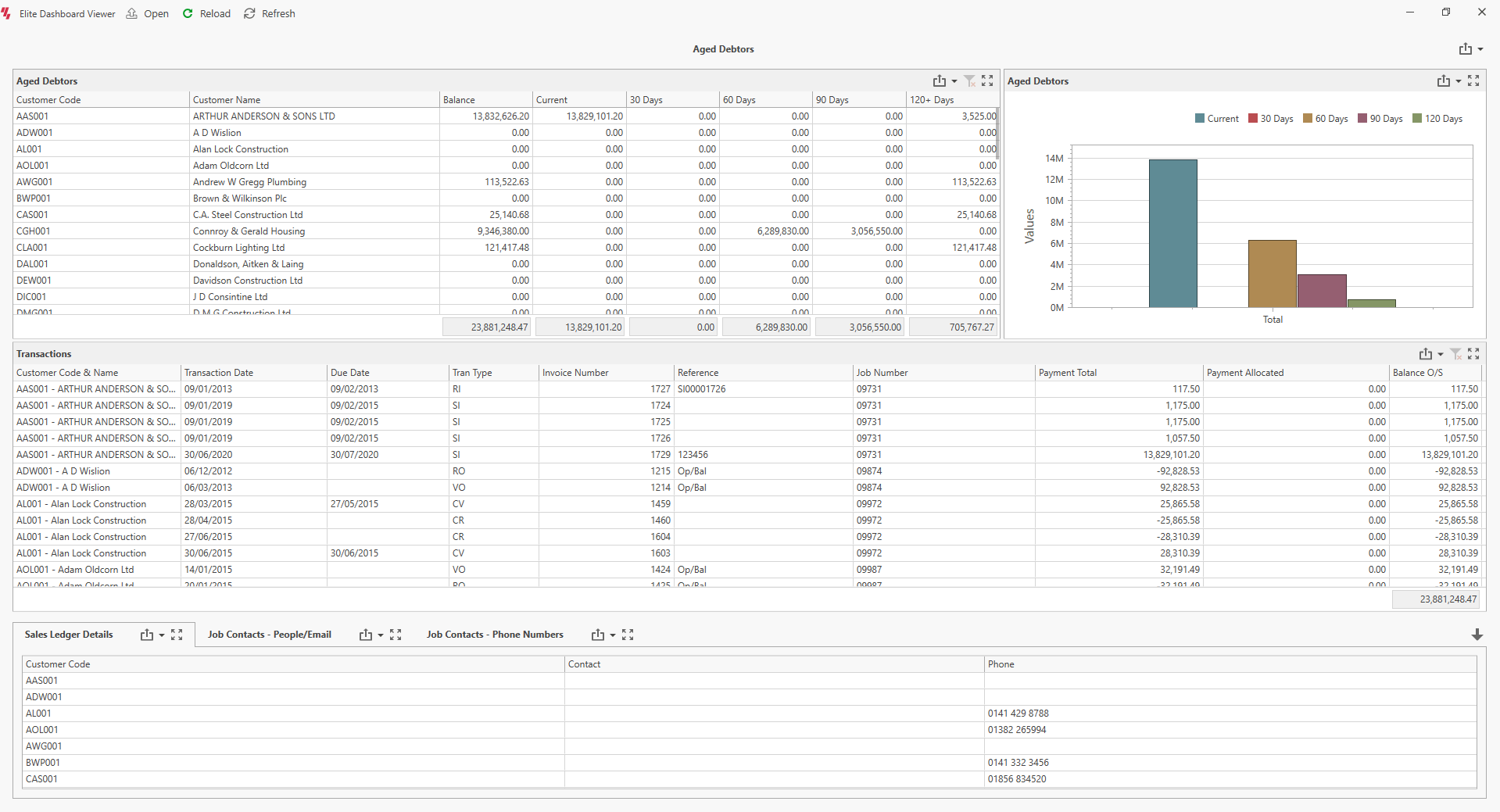This screenshot has width=1500, height=812.
Task: Click the Elite Dashboard Viewer app logo
Action: (7, 13)
